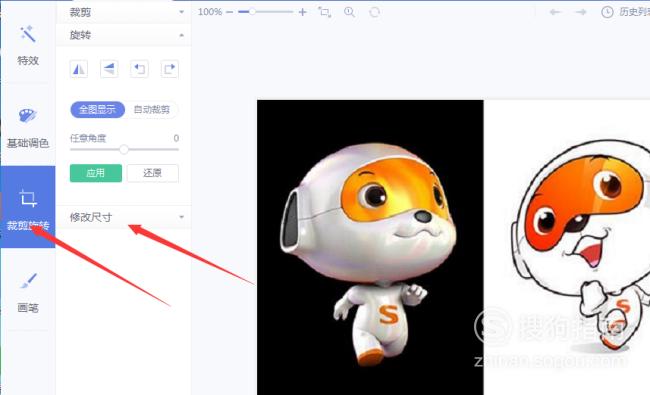Click the circular reset icon in toolbar
Viewport: 650px width, 395px height.
pyautogui.click(x=374, y=12)
